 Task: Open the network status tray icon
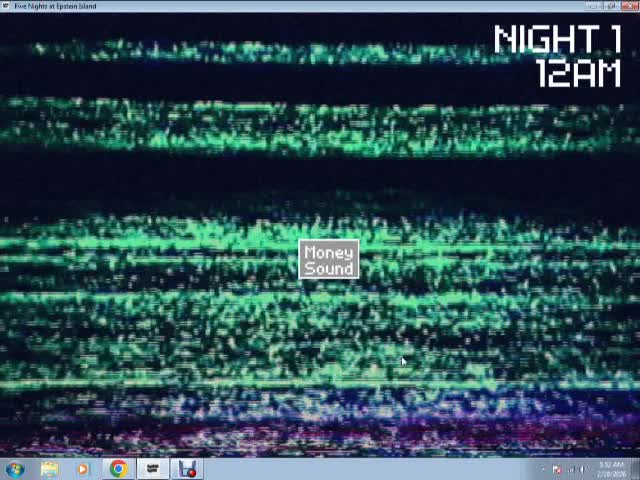coord(571,470)
